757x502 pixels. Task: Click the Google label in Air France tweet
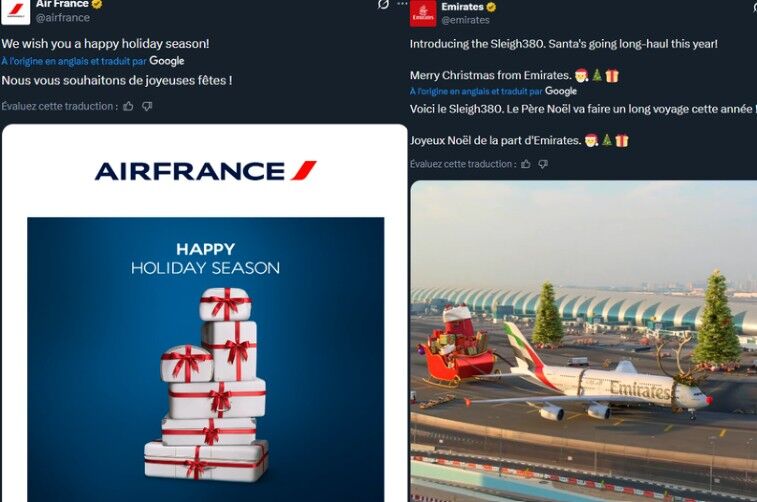click(167, 61)
